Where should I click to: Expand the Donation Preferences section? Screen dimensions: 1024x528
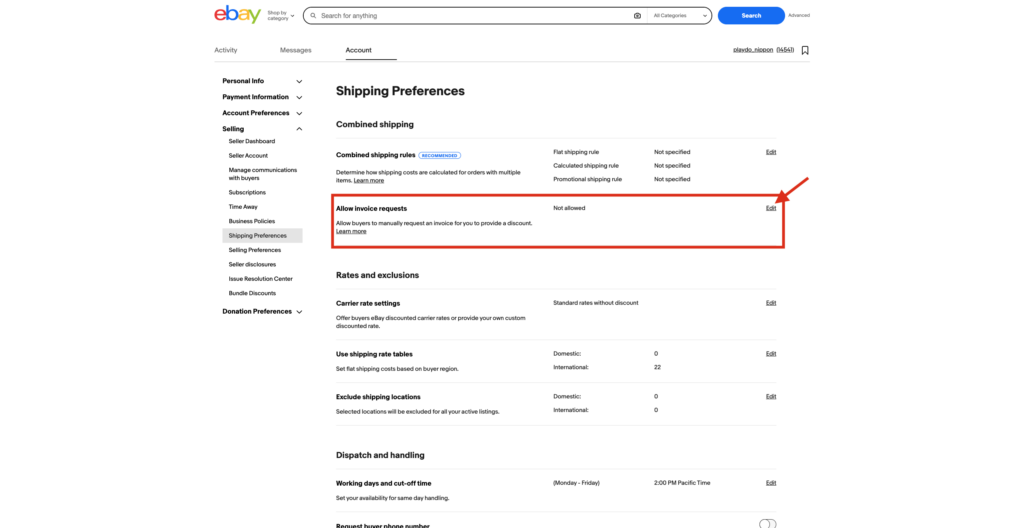[x=262, y=312]
